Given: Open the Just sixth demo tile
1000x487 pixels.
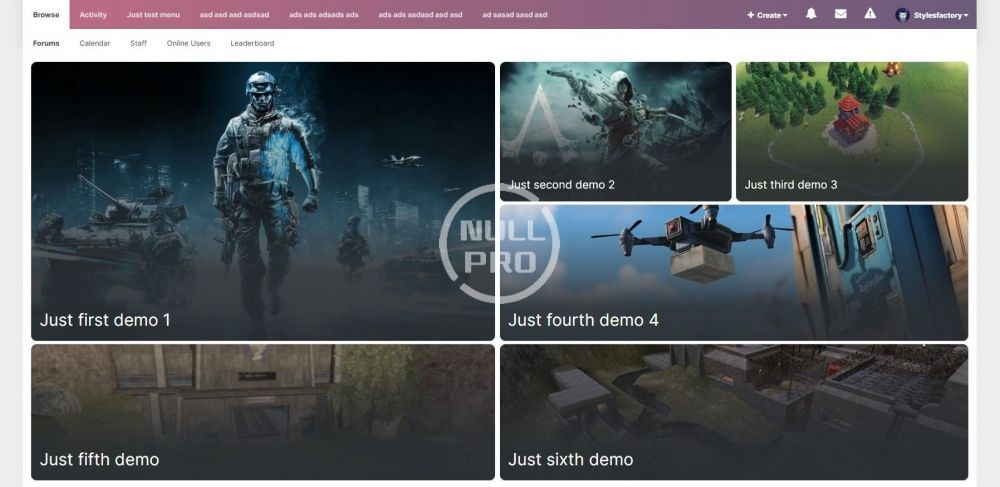Looking at the screenshot, I should pos(733,412).
